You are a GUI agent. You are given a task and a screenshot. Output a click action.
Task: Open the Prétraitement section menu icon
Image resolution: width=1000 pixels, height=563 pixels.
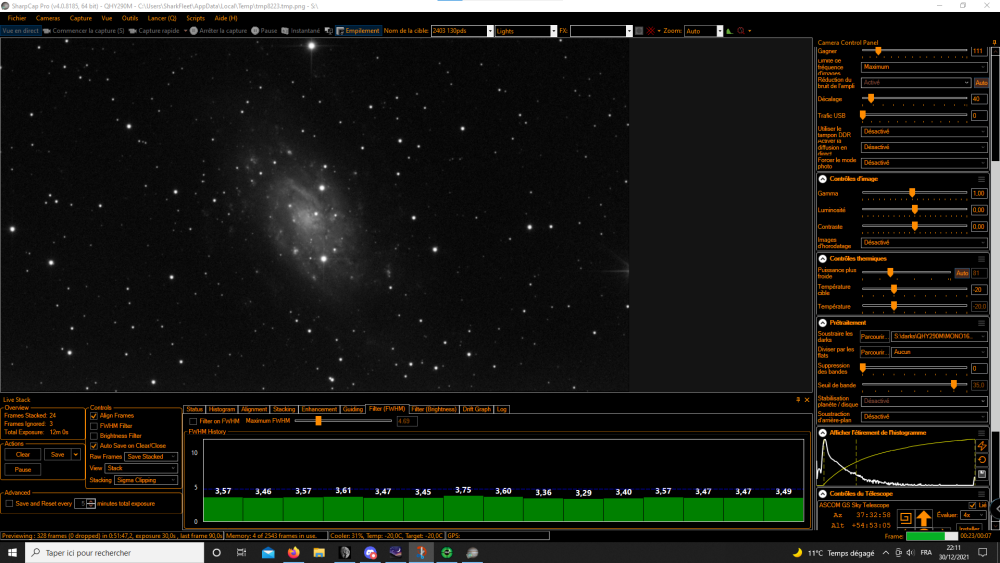tap(982, 323)
